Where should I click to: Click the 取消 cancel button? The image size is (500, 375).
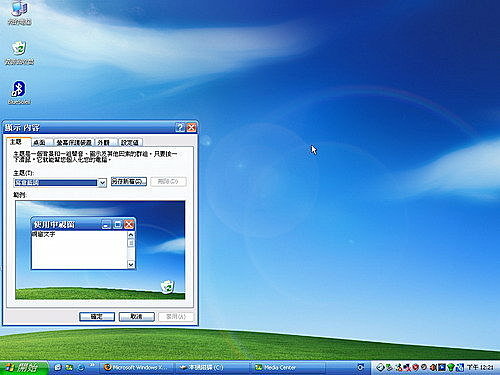(137, 317)
